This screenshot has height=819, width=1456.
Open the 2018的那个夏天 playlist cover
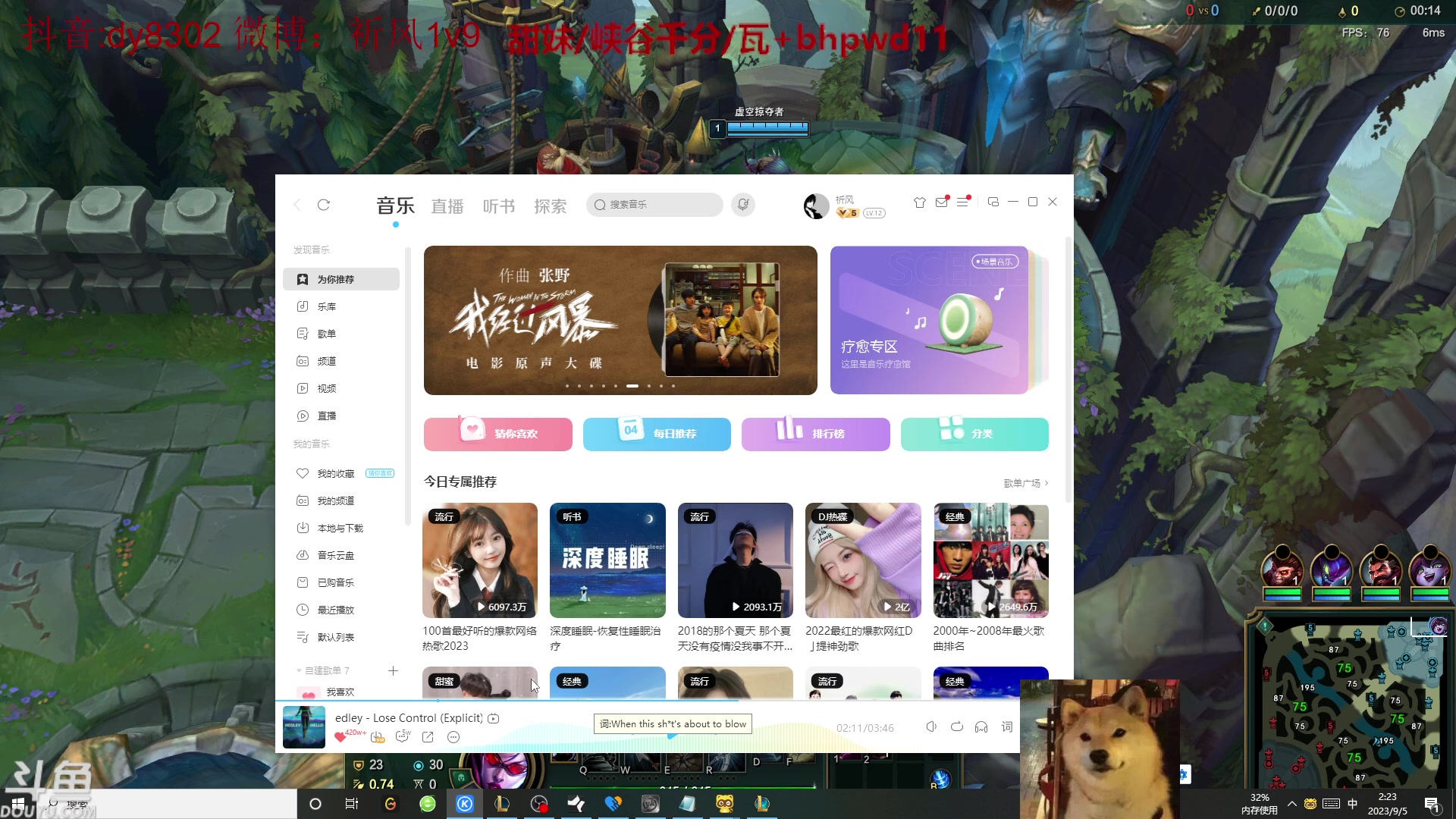(x=736, y=560)
